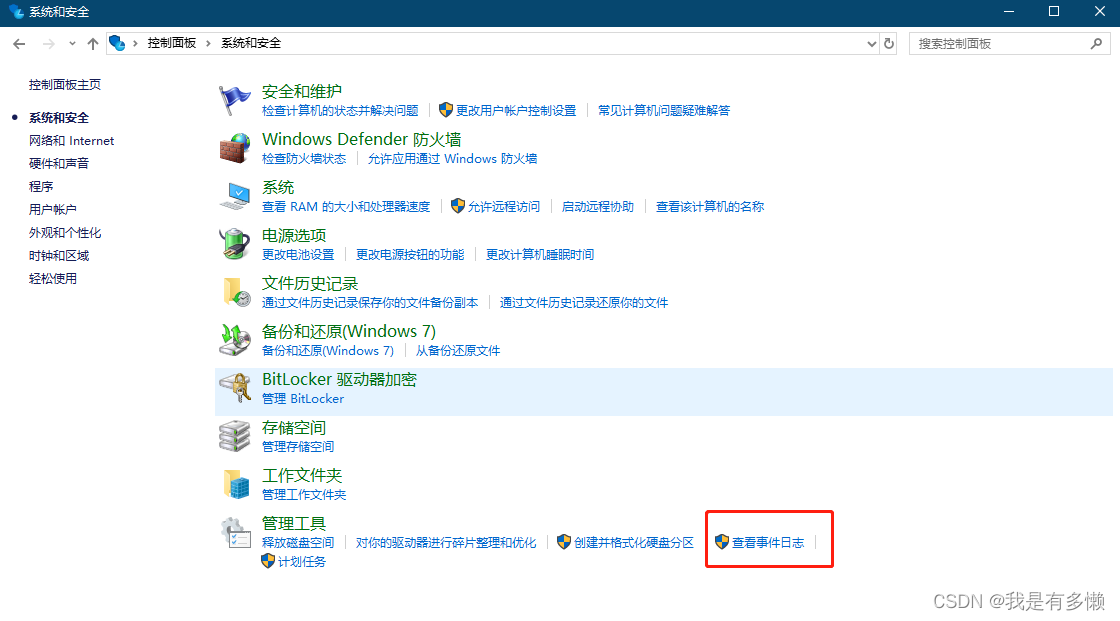
Task: Click 查看该计算机的名称 link
Action: (x=710, y=207)
